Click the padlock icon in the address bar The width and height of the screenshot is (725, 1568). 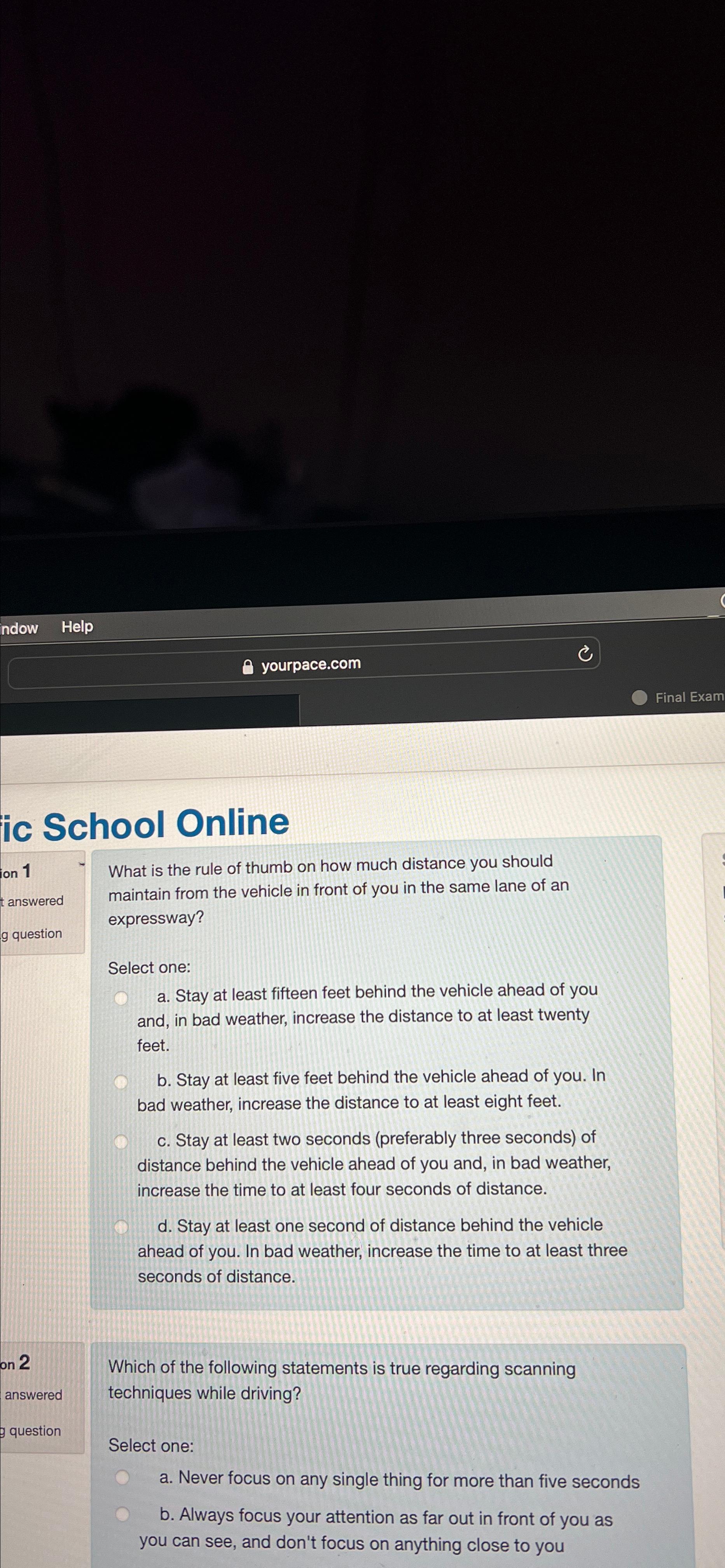[248, 665]
